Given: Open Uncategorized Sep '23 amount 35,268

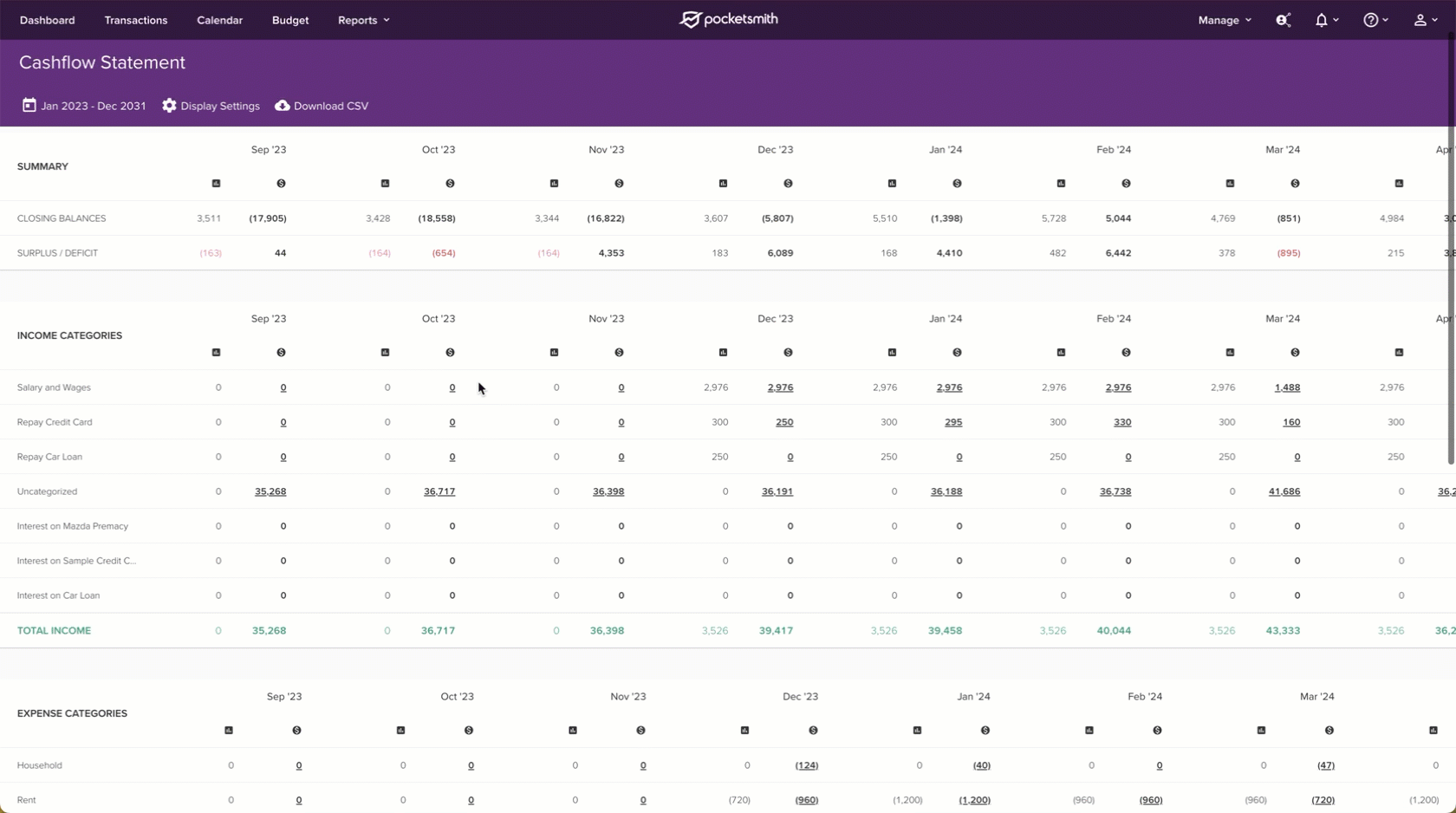Looking at the screenshot, I should [270, 491].
